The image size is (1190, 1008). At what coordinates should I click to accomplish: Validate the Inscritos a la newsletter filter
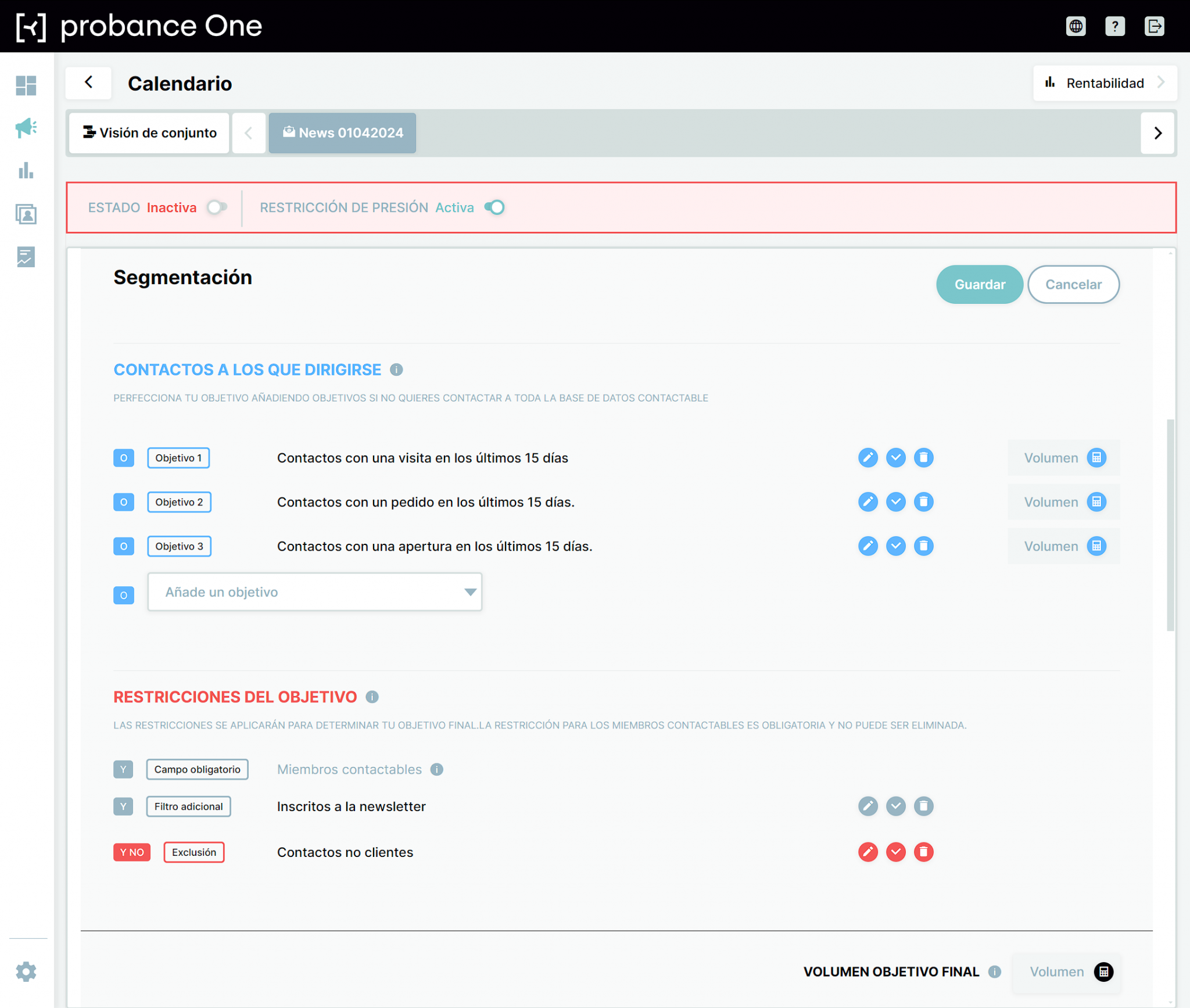pyautogui.click(x=895, y=806)
